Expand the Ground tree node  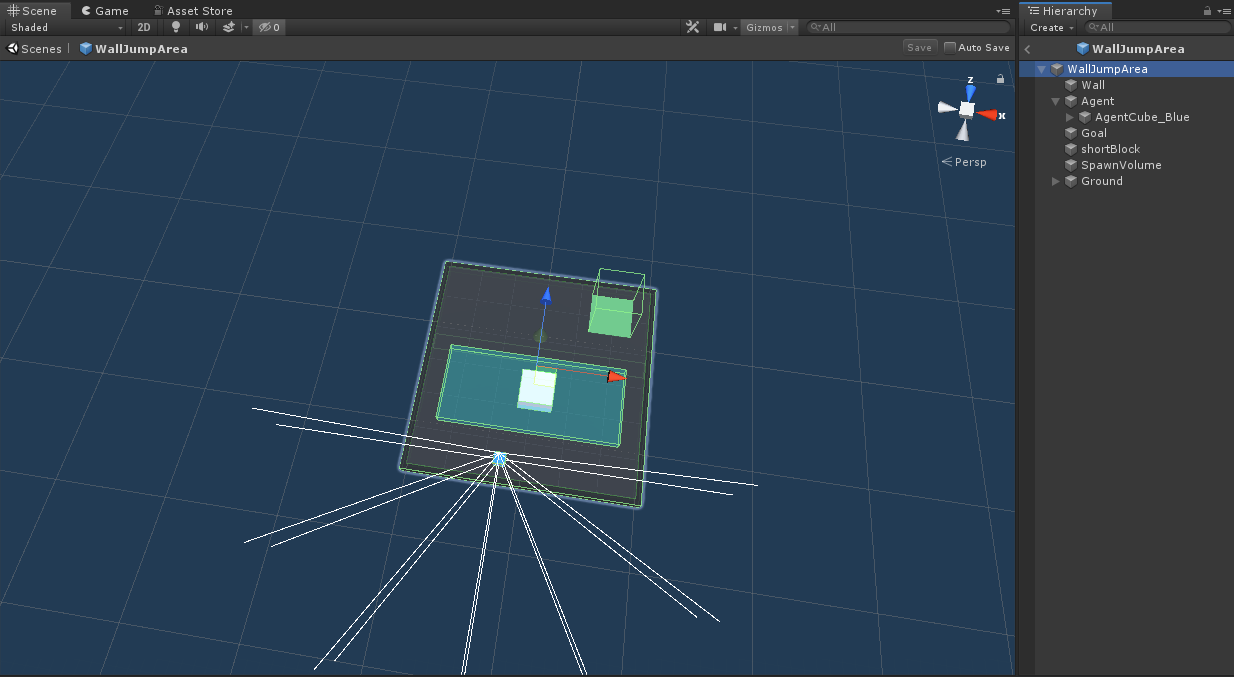(x=1055, y=181)
